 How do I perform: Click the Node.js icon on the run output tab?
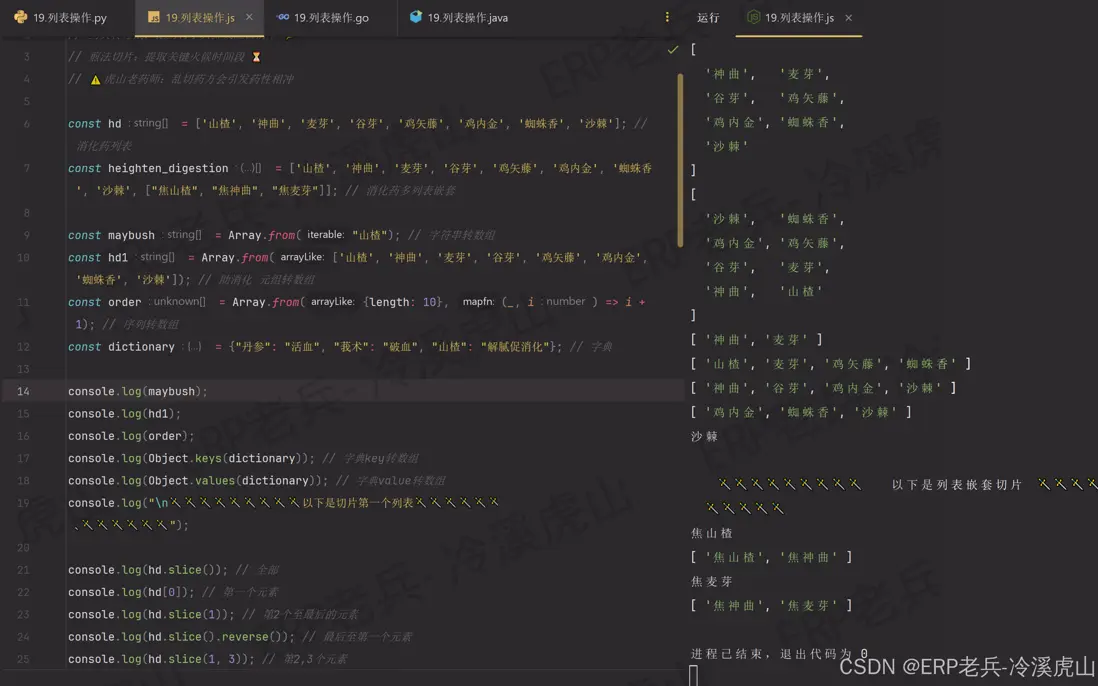point(753,17)
